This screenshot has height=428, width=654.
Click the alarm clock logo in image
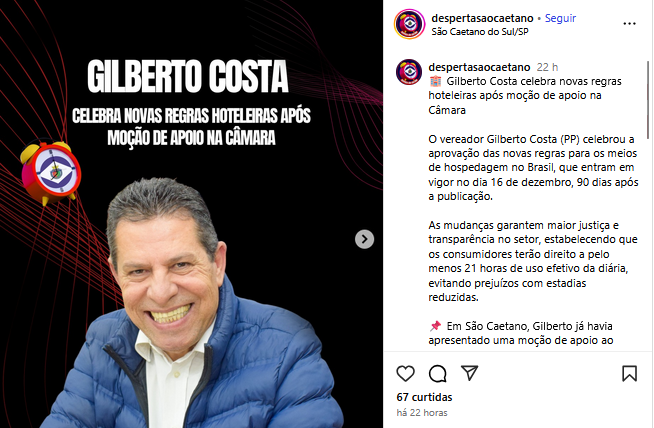pos(51,173)
